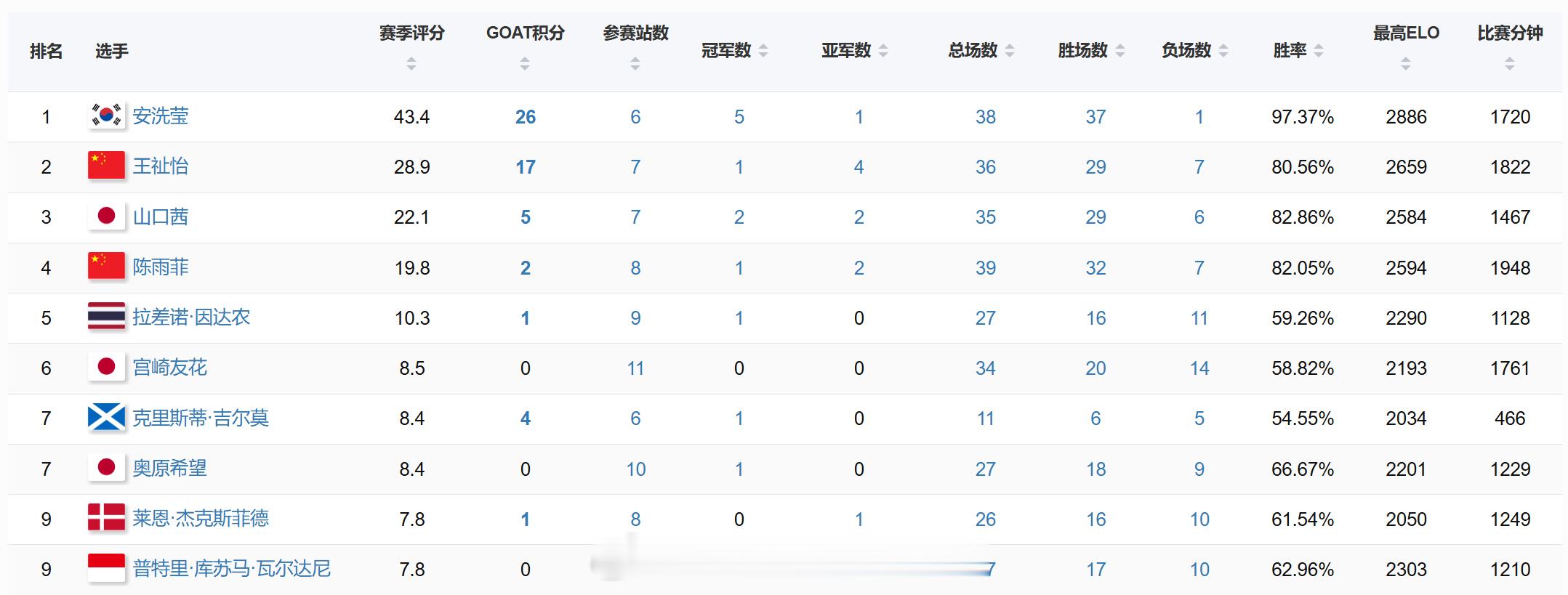Open player profile 莱恩·杰克斯菲德
This screenshot has width=1568, height=595.
(x=201, y=518)
